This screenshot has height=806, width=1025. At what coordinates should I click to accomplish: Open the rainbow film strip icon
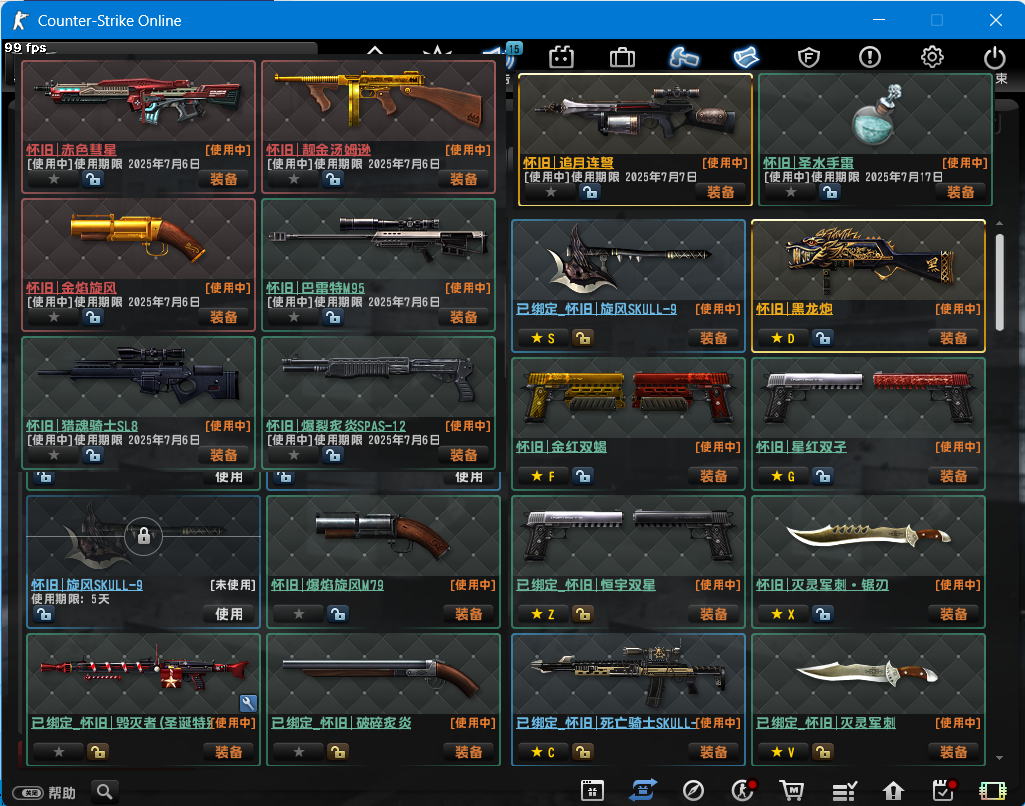click(992, 790)
